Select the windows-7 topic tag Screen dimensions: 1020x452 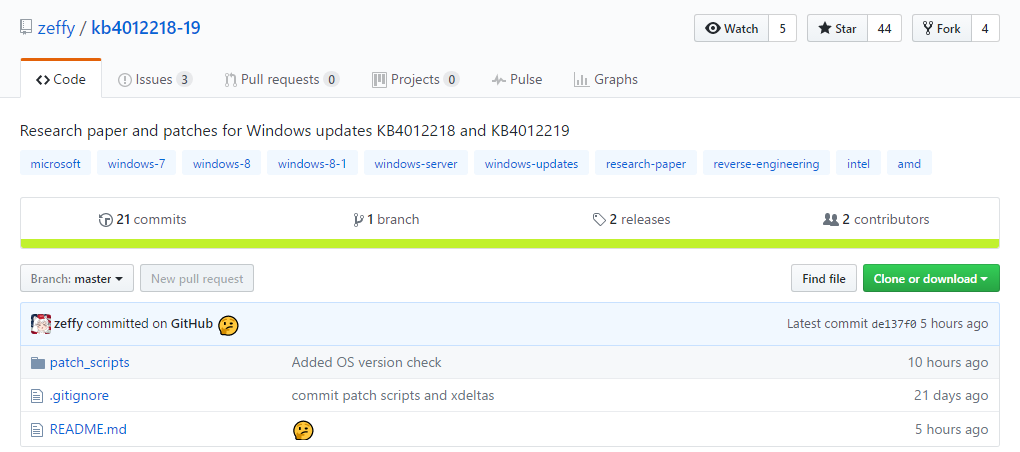137,163
